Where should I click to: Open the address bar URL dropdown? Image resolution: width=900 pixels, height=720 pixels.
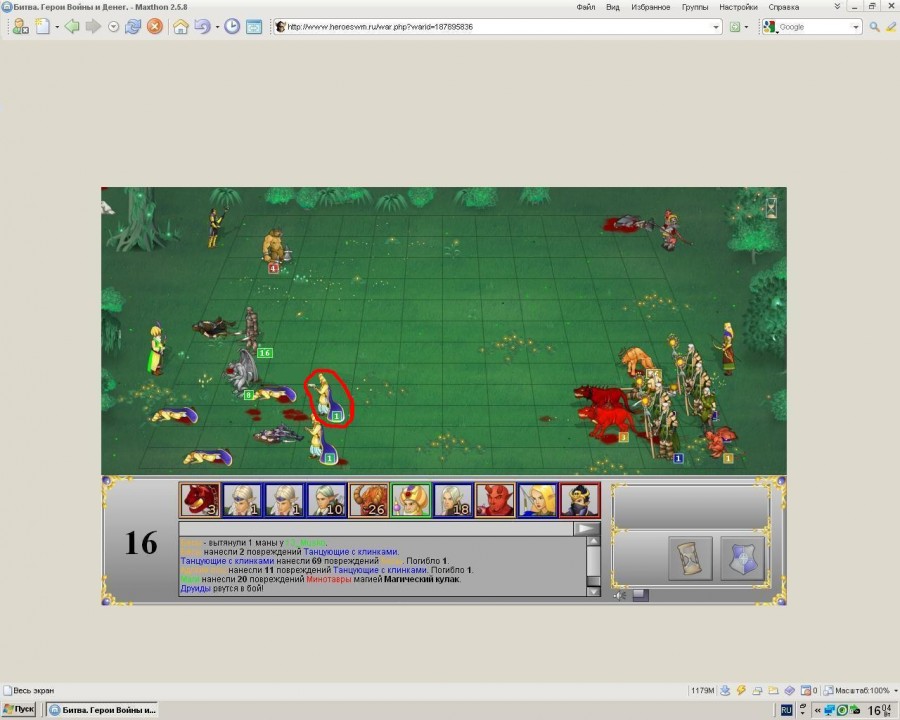click(x=716, y=27)
